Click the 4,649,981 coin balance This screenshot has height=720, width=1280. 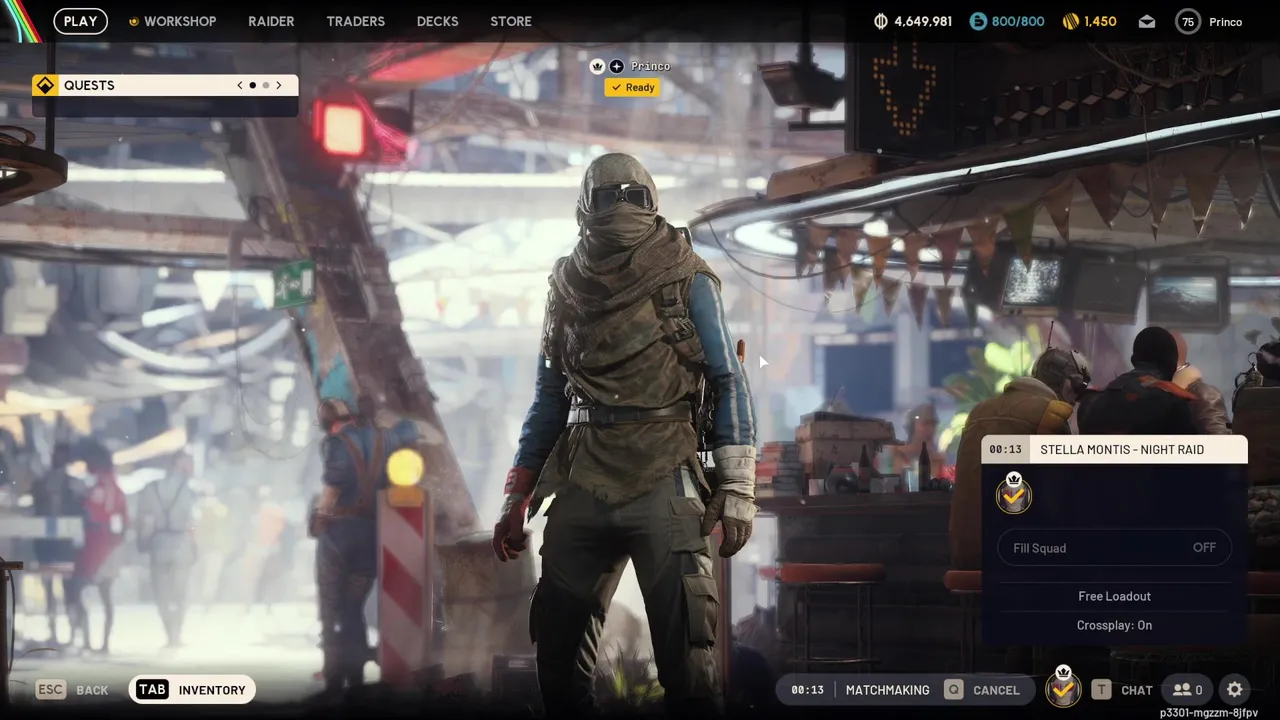click(x=923, y=21)
